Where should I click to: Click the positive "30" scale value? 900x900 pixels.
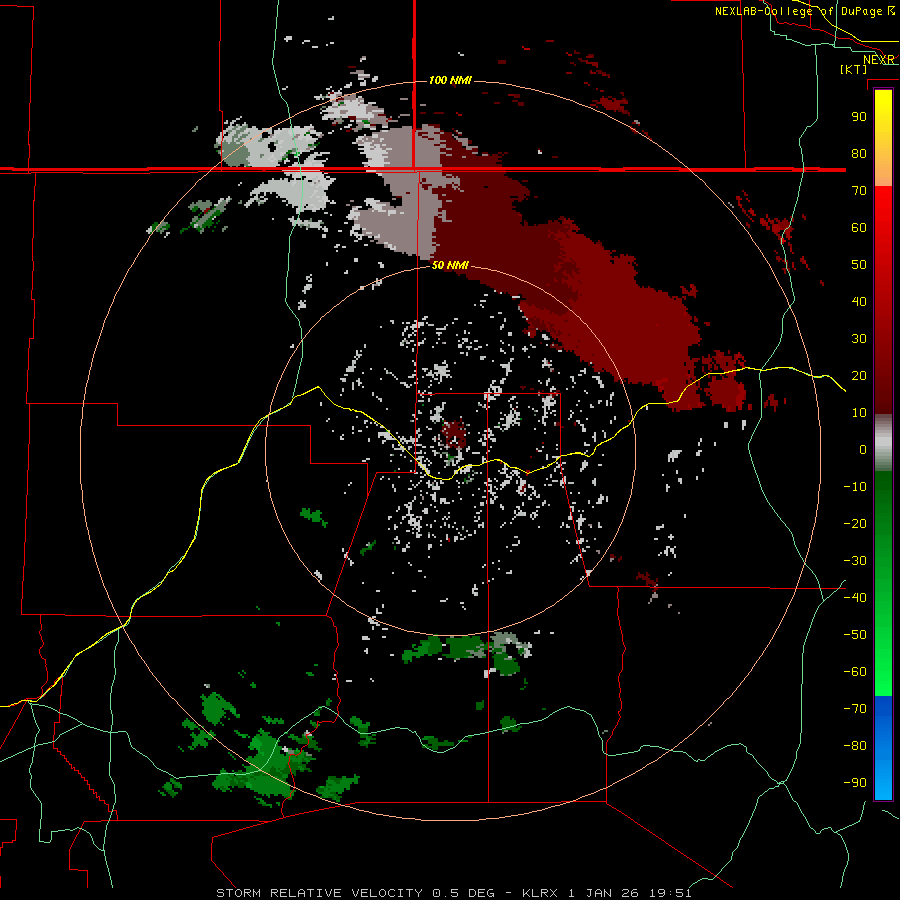click(859, 339)
